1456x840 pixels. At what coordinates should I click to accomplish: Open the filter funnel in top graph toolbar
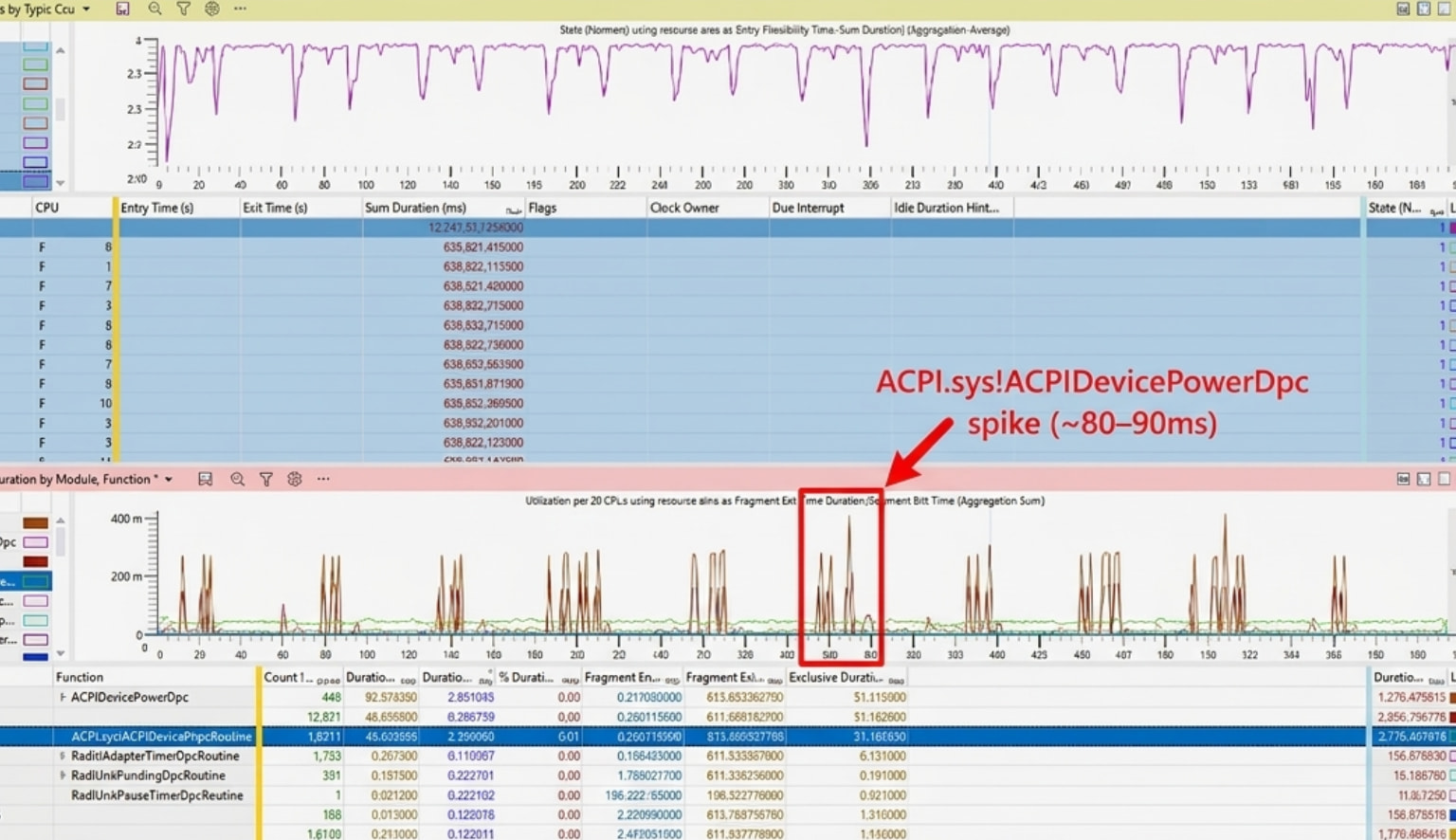click(183, 9)
